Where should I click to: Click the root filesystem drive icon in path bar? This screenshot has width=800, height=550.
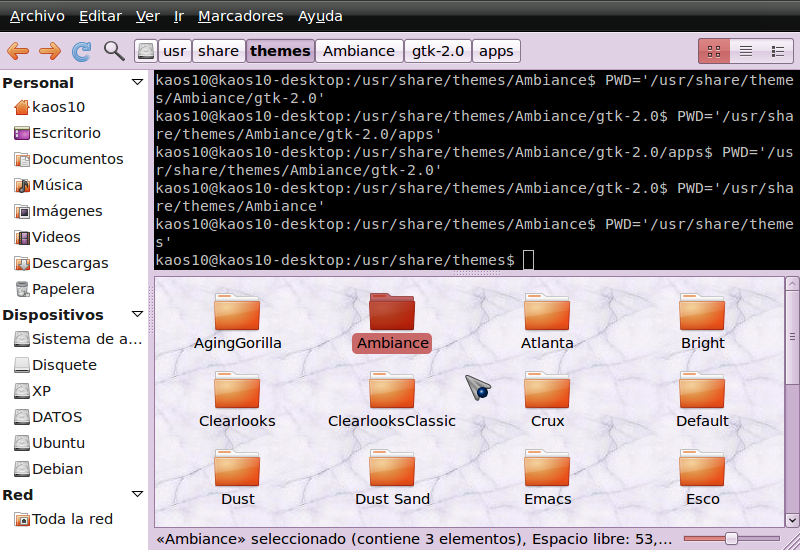(146, 51)
